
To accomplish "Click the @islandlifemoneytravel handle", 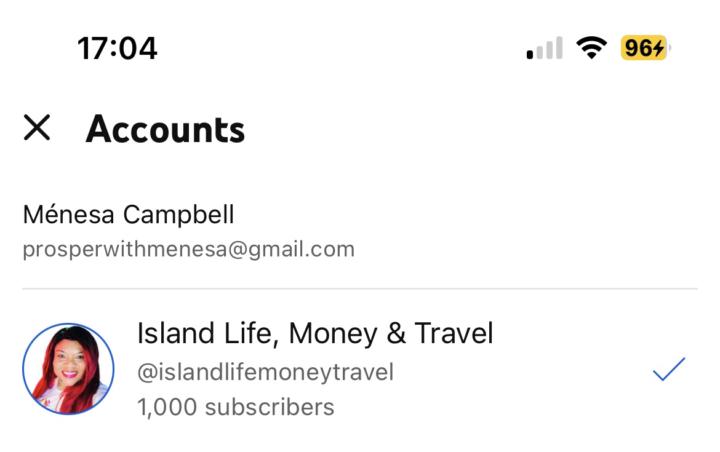I will point(265,372).
